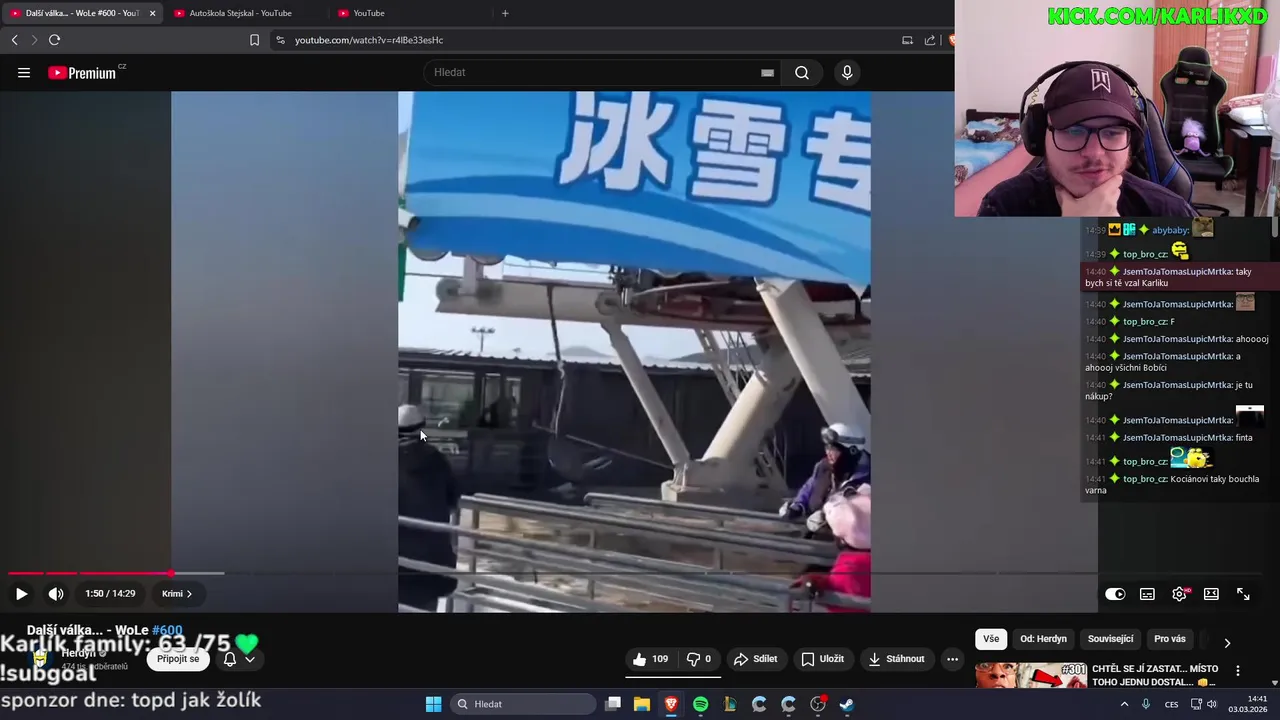Open Brave browser in taskbar
This screenshot has height=720, width=1280.
point(671,704)
